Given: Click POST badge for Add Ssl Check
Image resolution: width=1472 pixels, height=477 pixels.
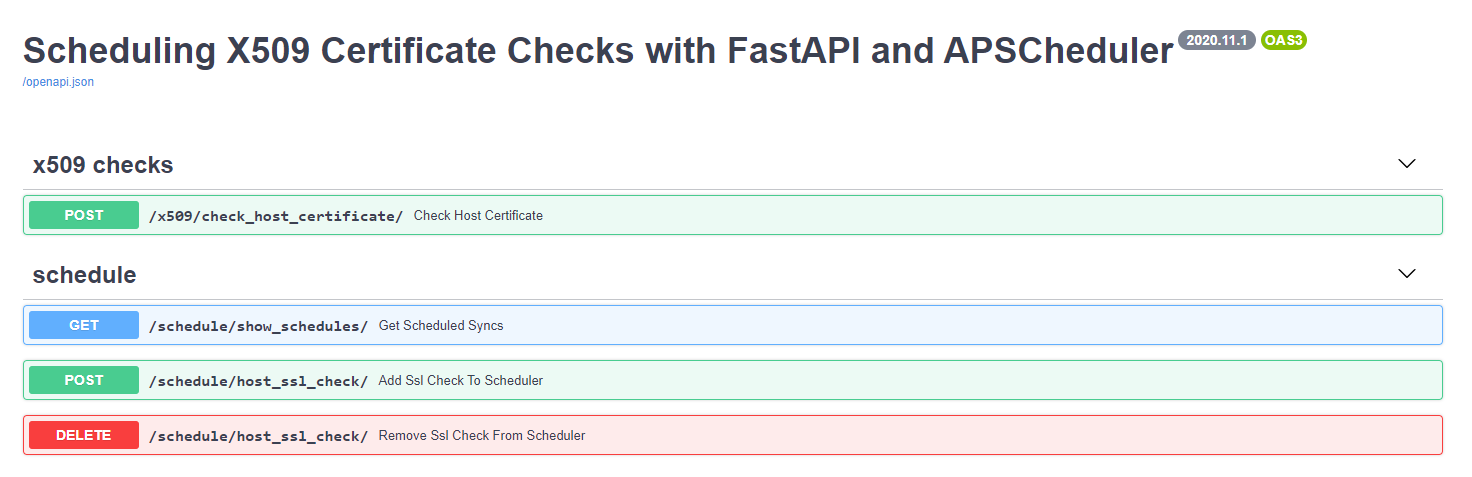Looking at the screenshot, I should 84,380.
